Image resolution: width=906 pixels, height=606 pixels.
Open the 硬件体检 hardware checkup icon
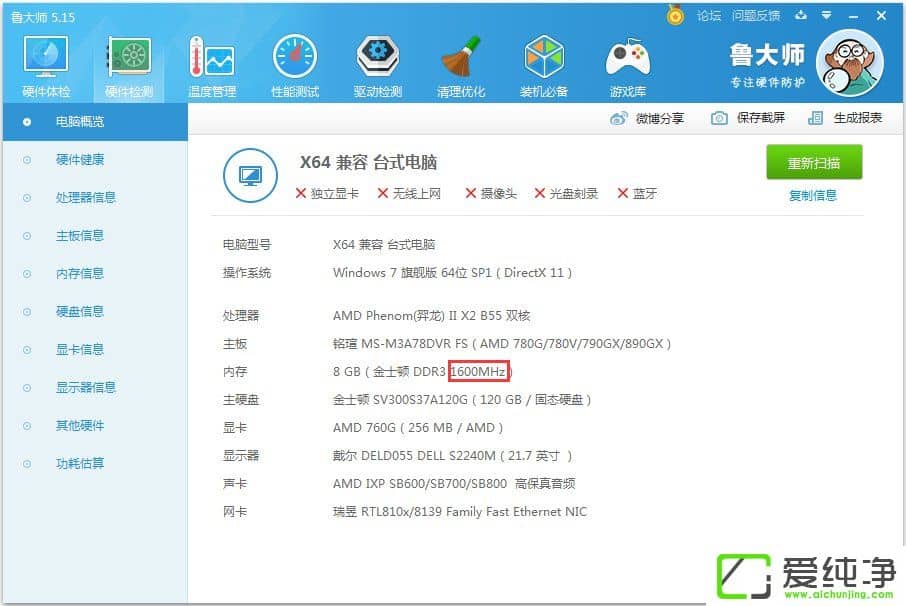pos(46,64)
